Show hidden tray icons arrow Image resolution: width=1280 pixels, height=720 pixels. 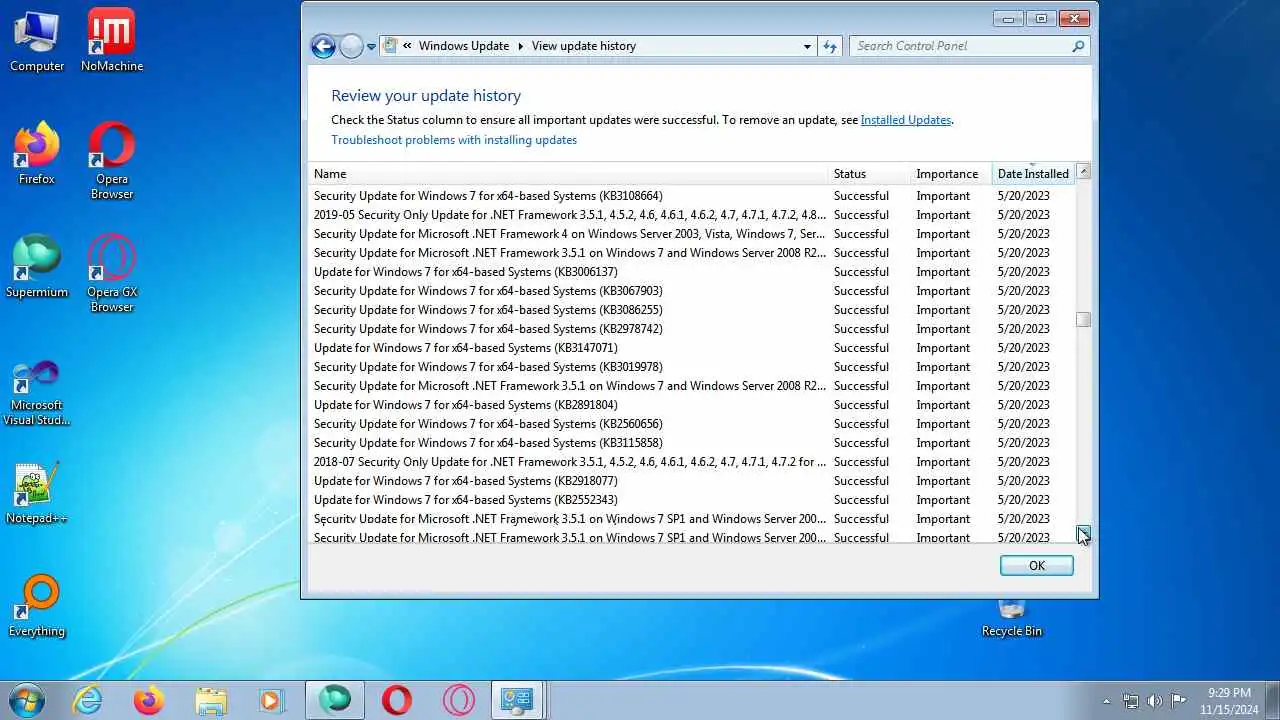(x=1106, y=701)
